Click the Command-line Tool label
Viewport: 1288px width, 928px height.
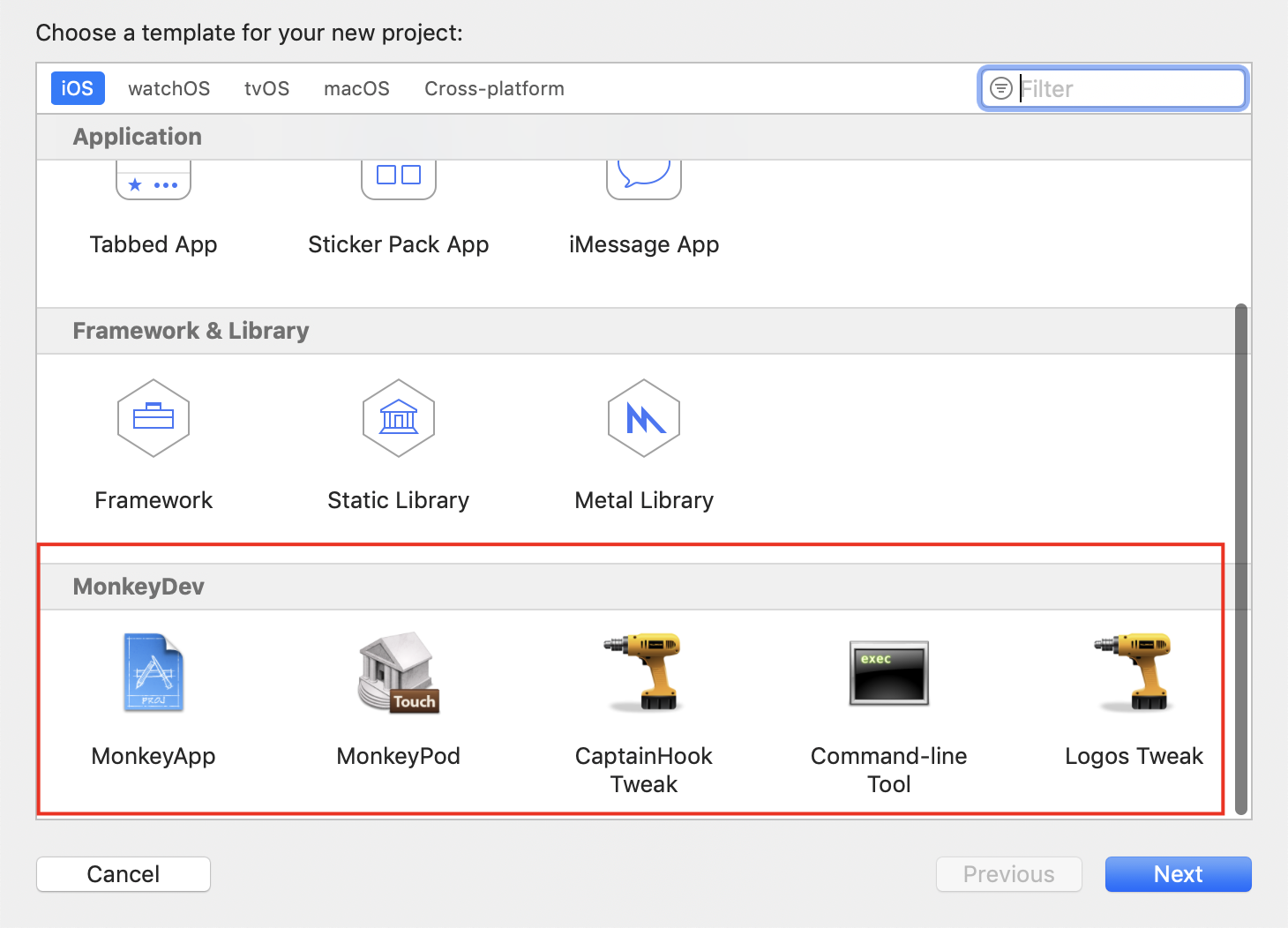pos(889,770)
